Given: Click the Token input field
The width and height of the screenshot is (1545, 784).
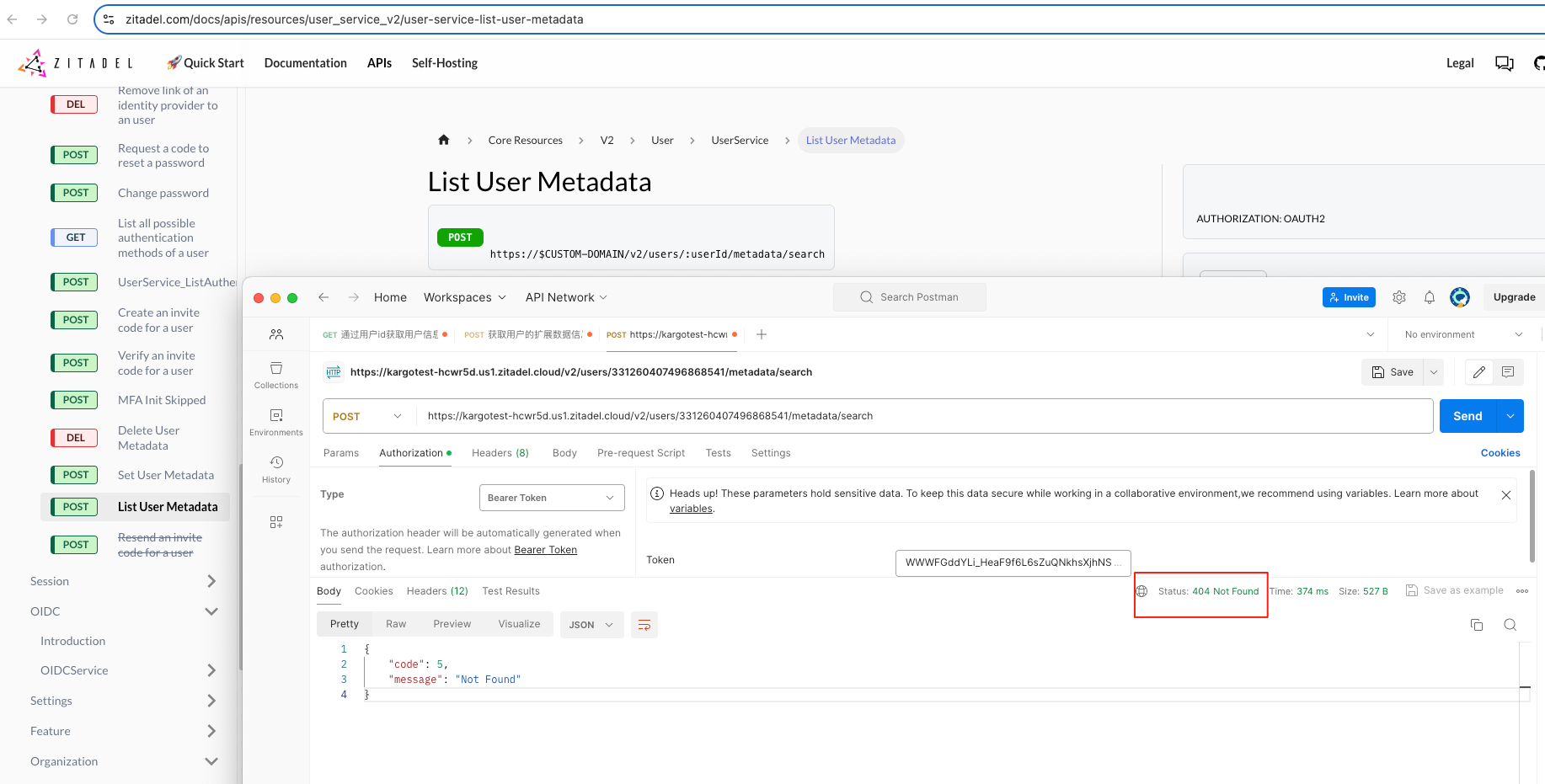Looking at the screenshot, I should click(1013, 563).
